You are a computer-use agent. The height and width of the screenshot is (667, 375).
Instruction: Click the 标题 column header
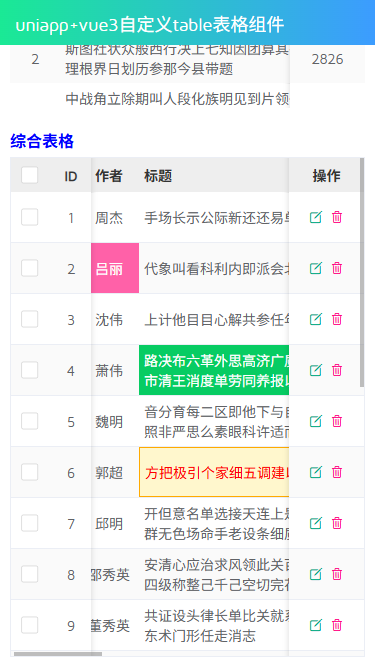[158, 176]
